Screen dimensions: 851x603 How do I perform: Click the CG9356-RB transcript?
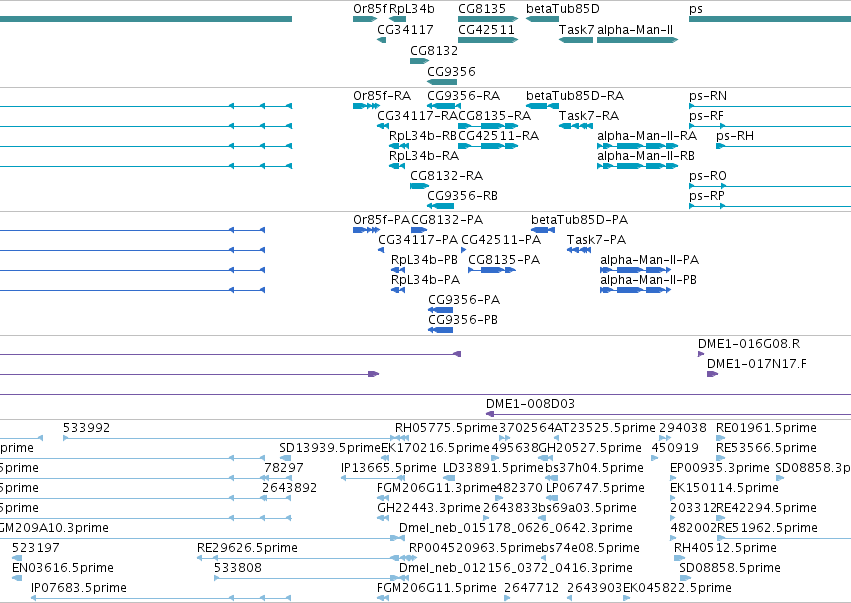click(440, 206)
